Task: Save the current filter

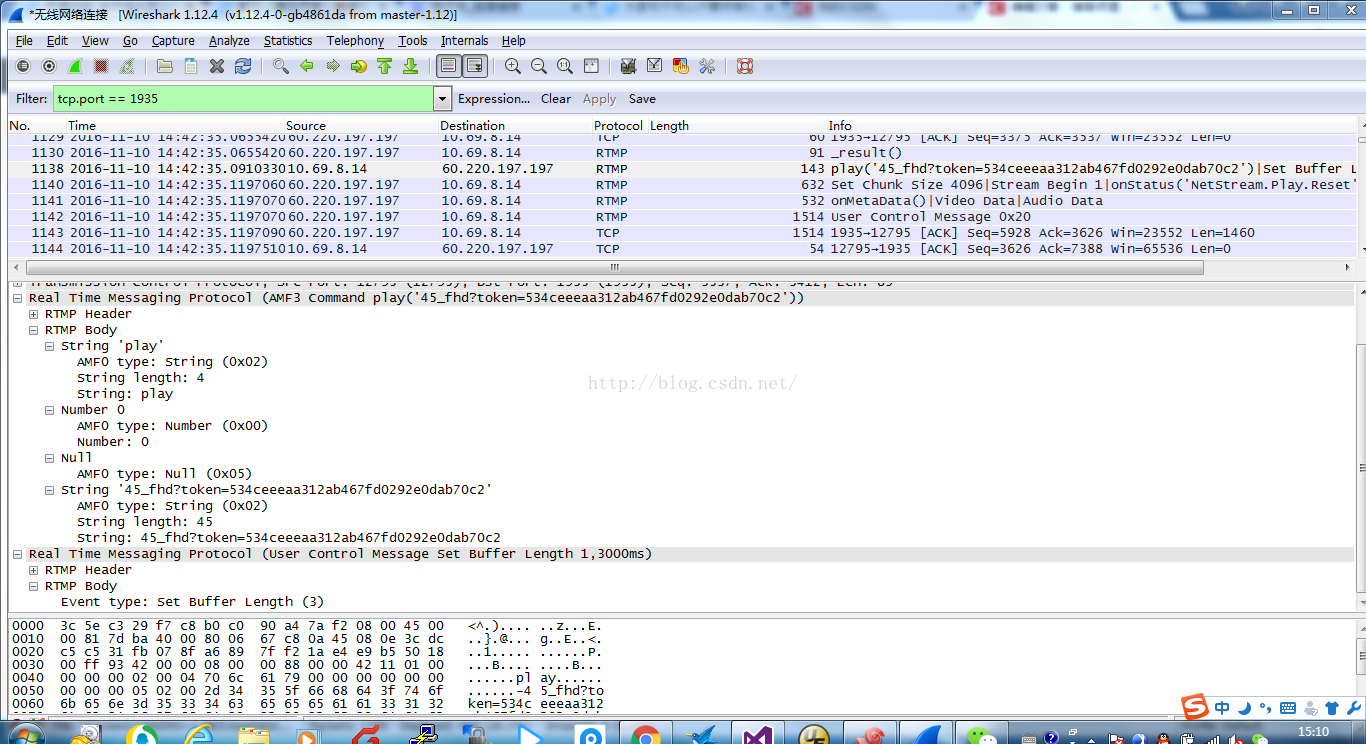Action: [642, 99]
